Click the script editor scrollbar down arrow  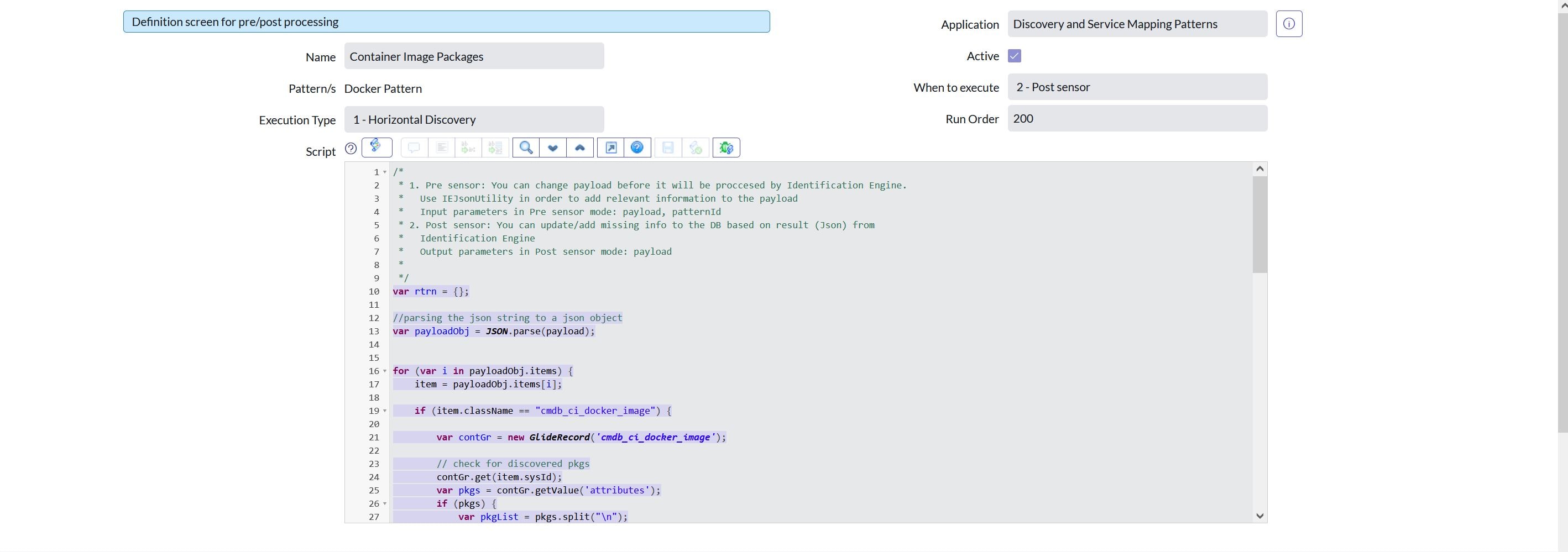pyautogui.click(x=1259, y=515)
